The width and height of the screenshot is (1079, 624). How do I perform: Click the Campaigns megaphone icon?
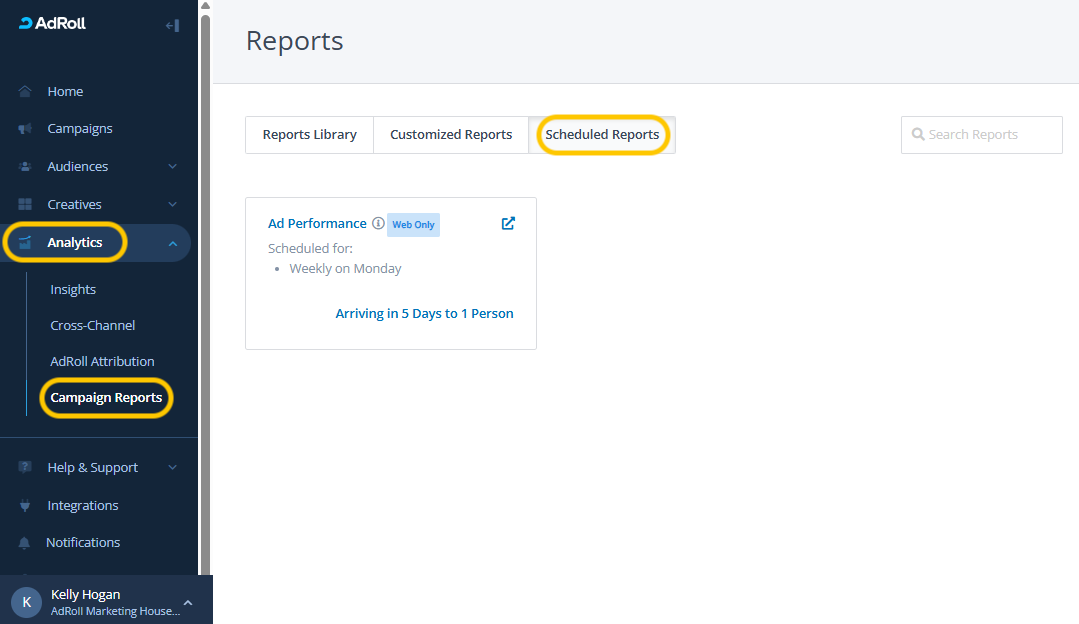[25, 129]
